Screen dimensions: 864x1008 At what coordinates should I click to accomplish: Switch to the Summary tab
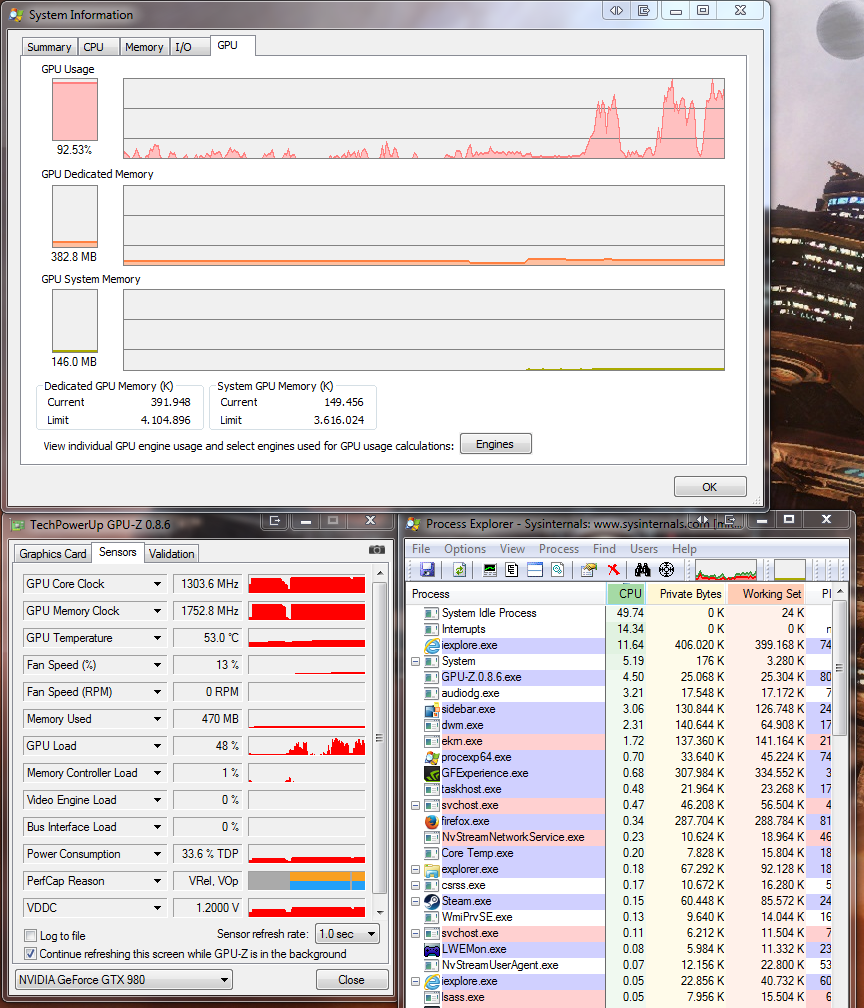(49, 47)
